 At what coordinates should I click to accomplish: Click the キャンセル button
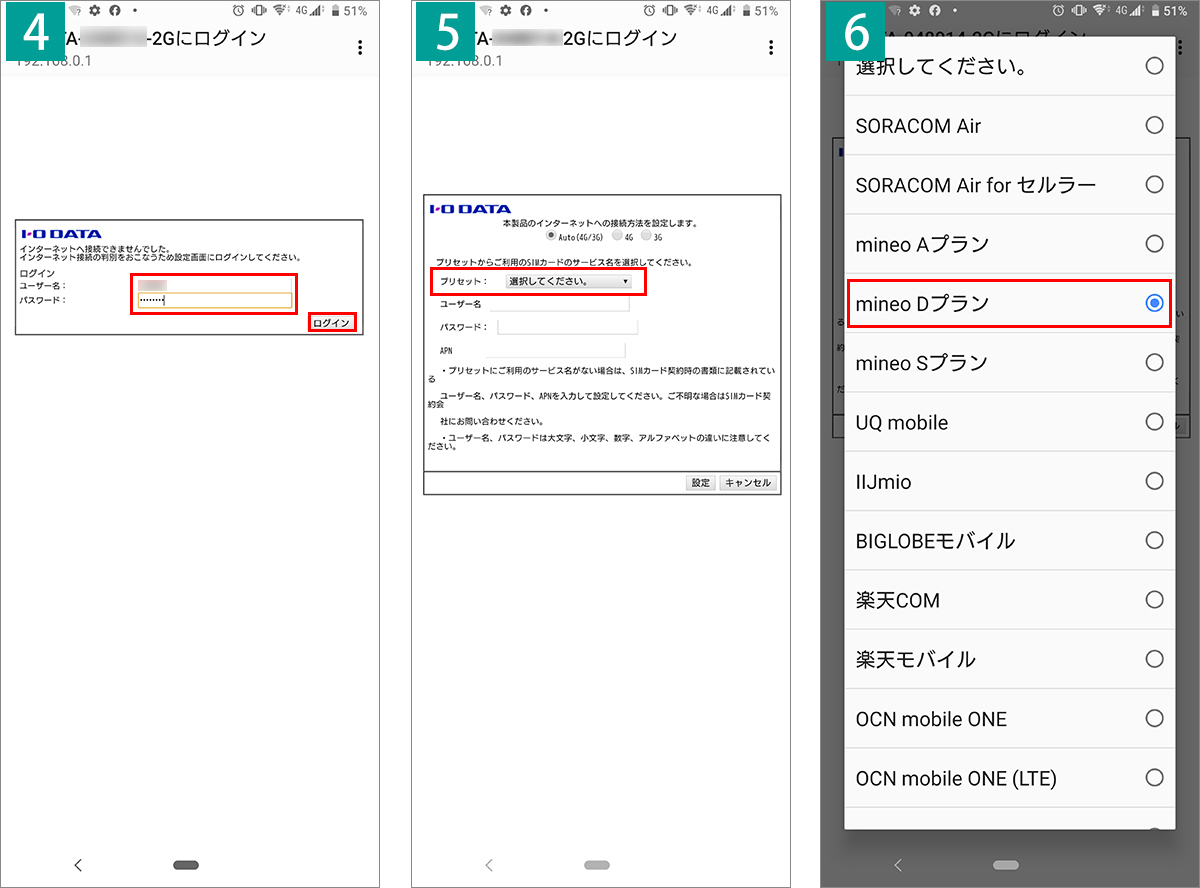click(x=748, y=483)
